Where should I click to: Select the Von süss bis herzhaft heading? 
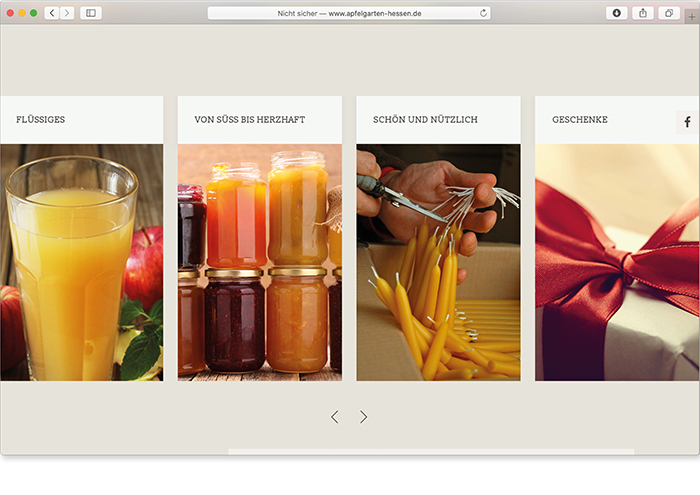[x=250, y=120]
